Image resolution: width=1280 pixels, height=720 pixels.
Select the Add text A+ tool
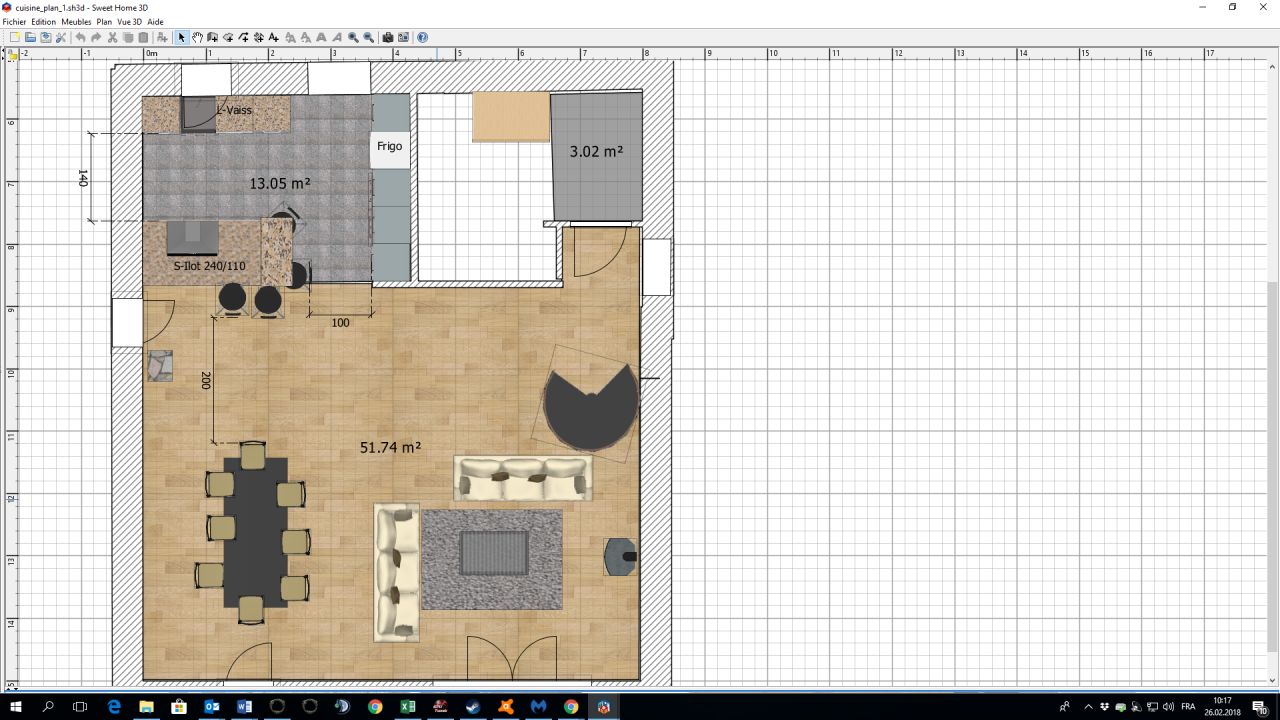[x=273, y=37]
